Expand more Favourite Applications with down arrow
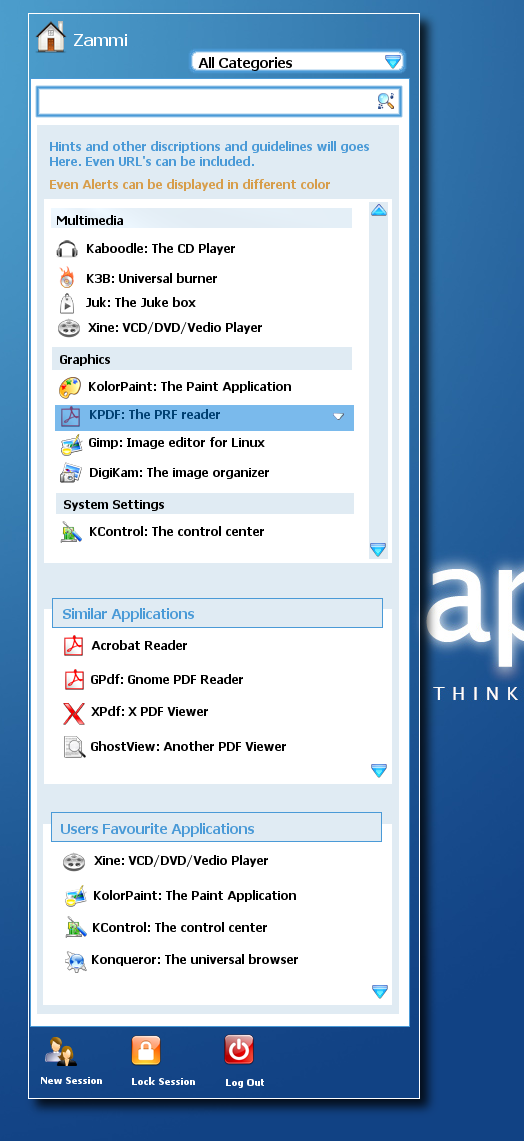524x1141 pixels. [379, 991]
